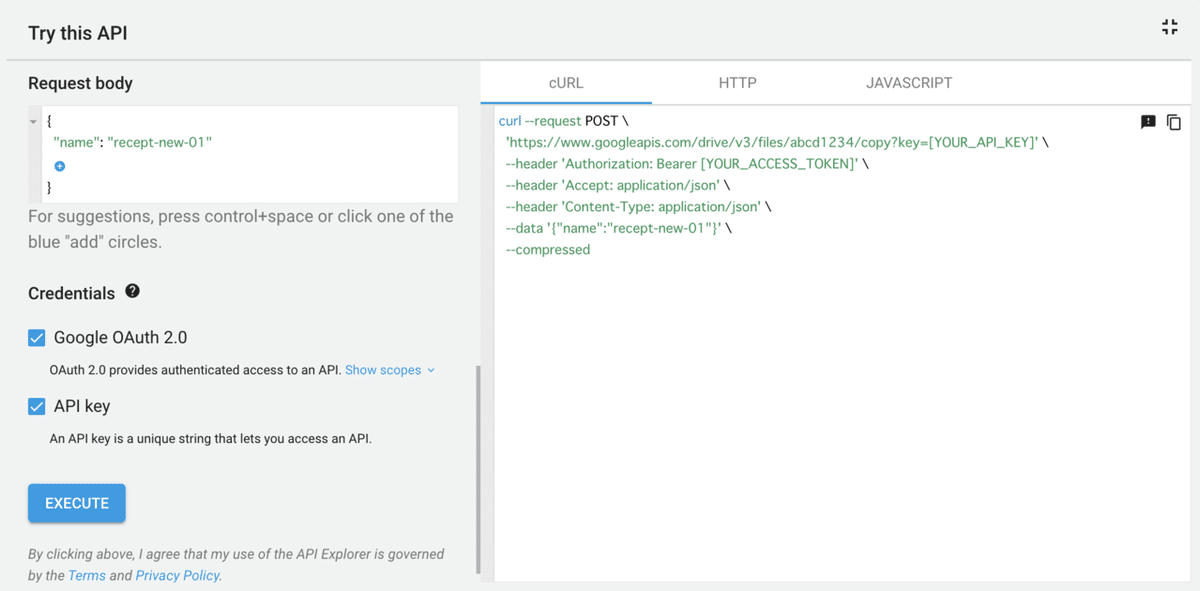The height and width of the screenshot is (591, 1200).
Task: Open the cURL tab
Action: tap(566, 83)
